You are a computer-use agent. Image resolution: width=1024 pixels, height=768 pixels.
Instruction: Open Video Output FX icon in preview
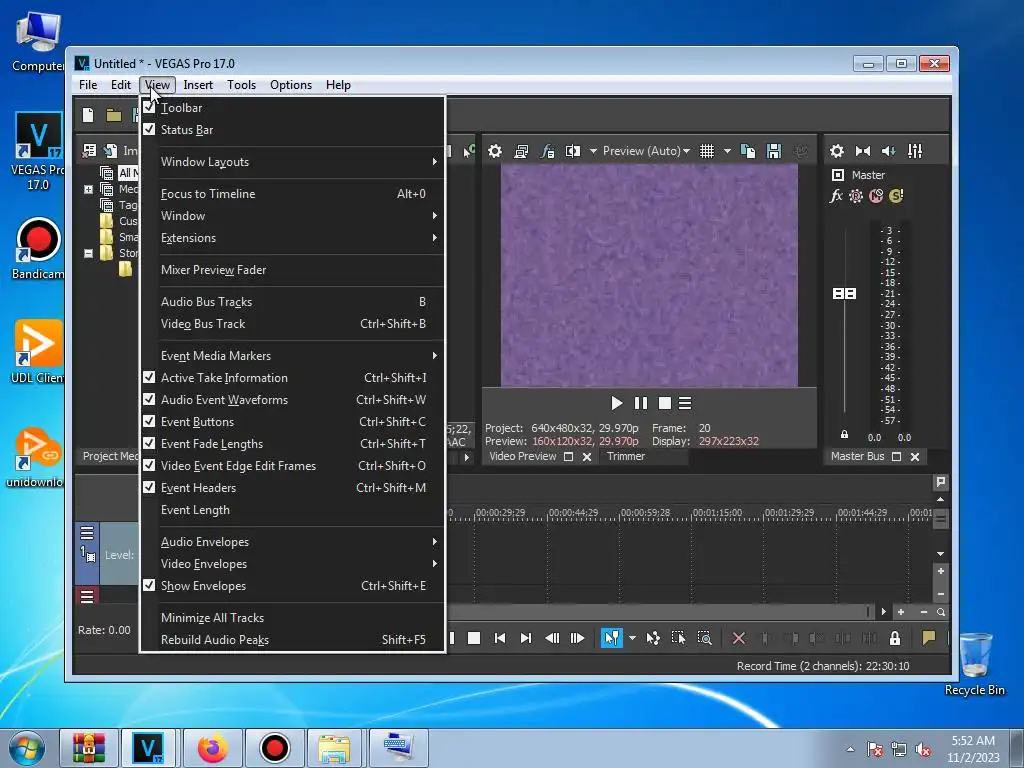(x=547, y=152)
